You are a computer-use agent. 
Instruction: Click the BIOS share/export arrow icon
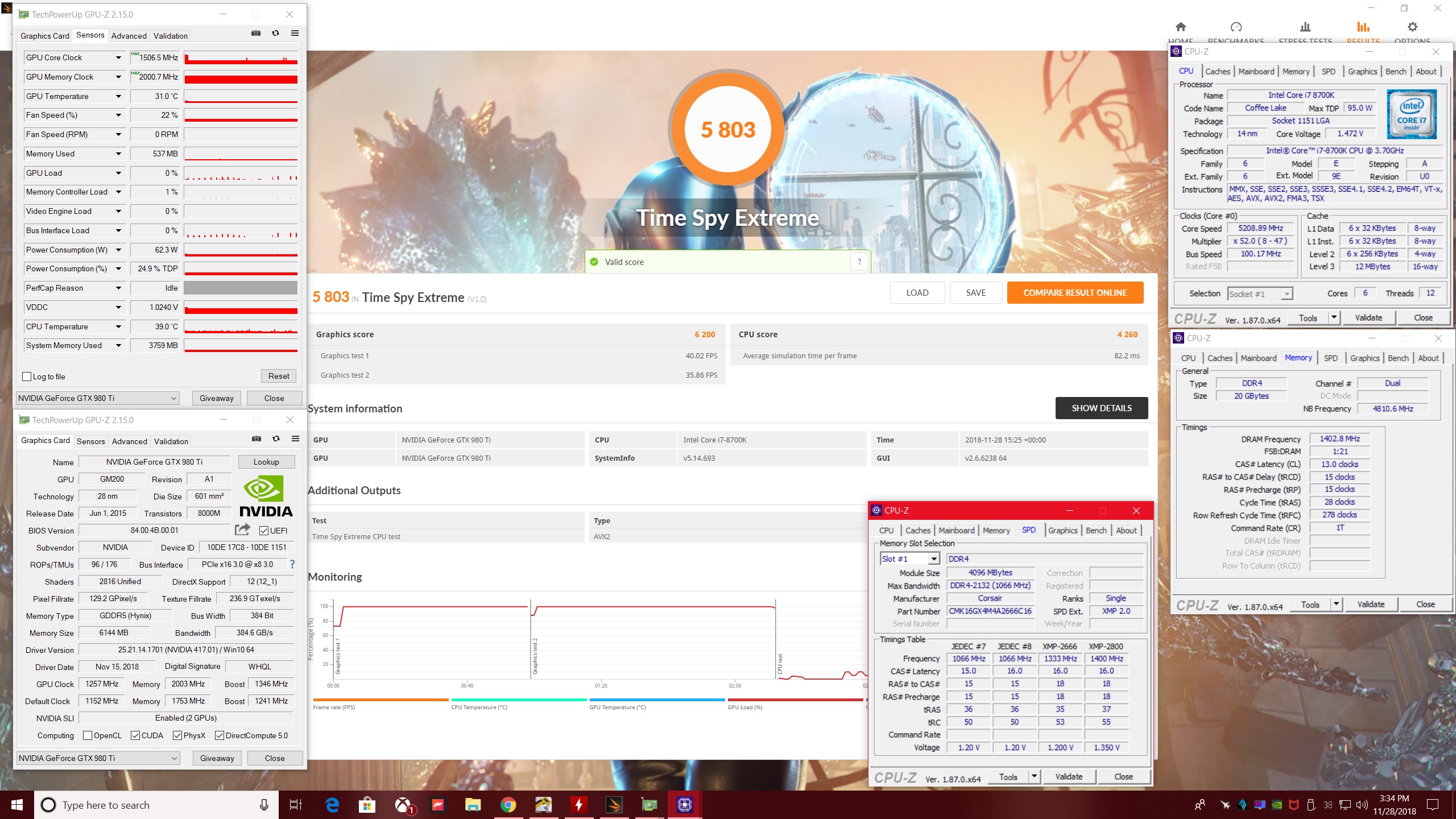[242, 530]
